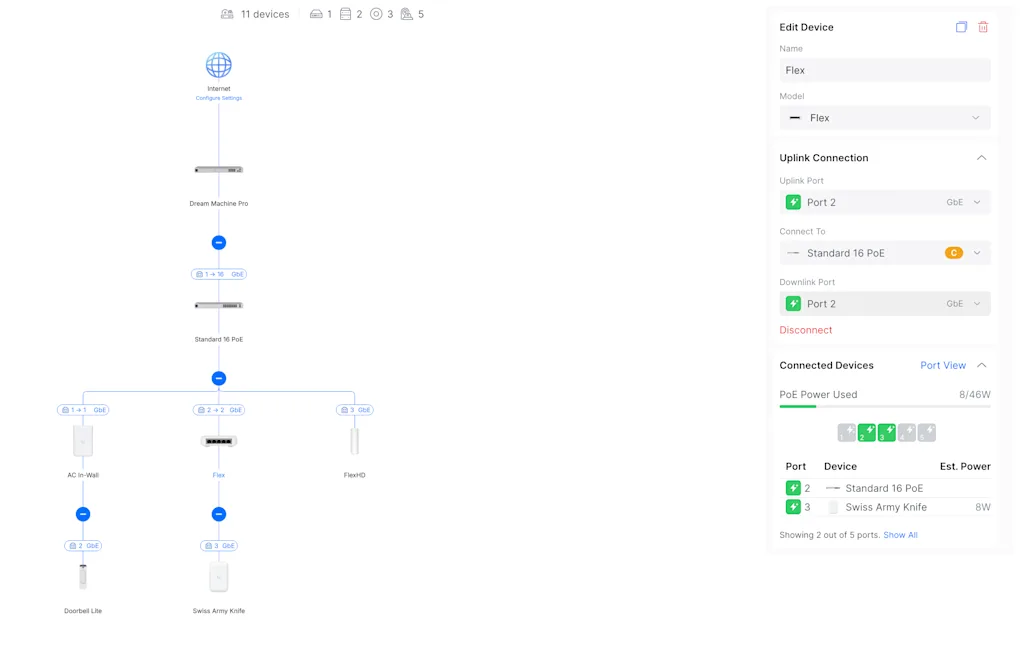Image resolution: width=1024 pixels, height=657 pixels.
Task: Select the AC In-Wall device icon
Action: click(83, 441)
